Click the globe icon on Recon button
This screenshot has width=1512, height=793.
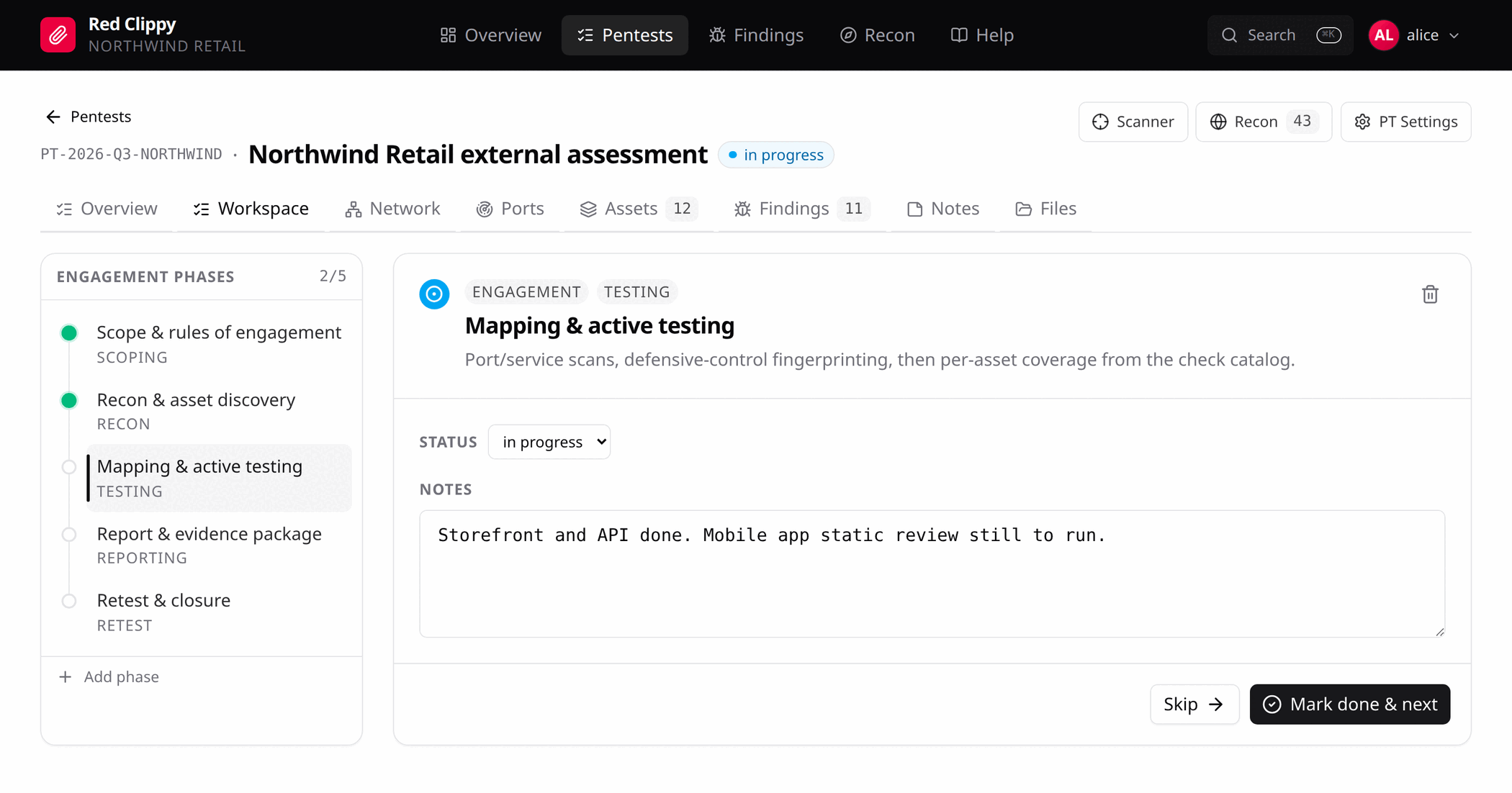[1218, 122]
